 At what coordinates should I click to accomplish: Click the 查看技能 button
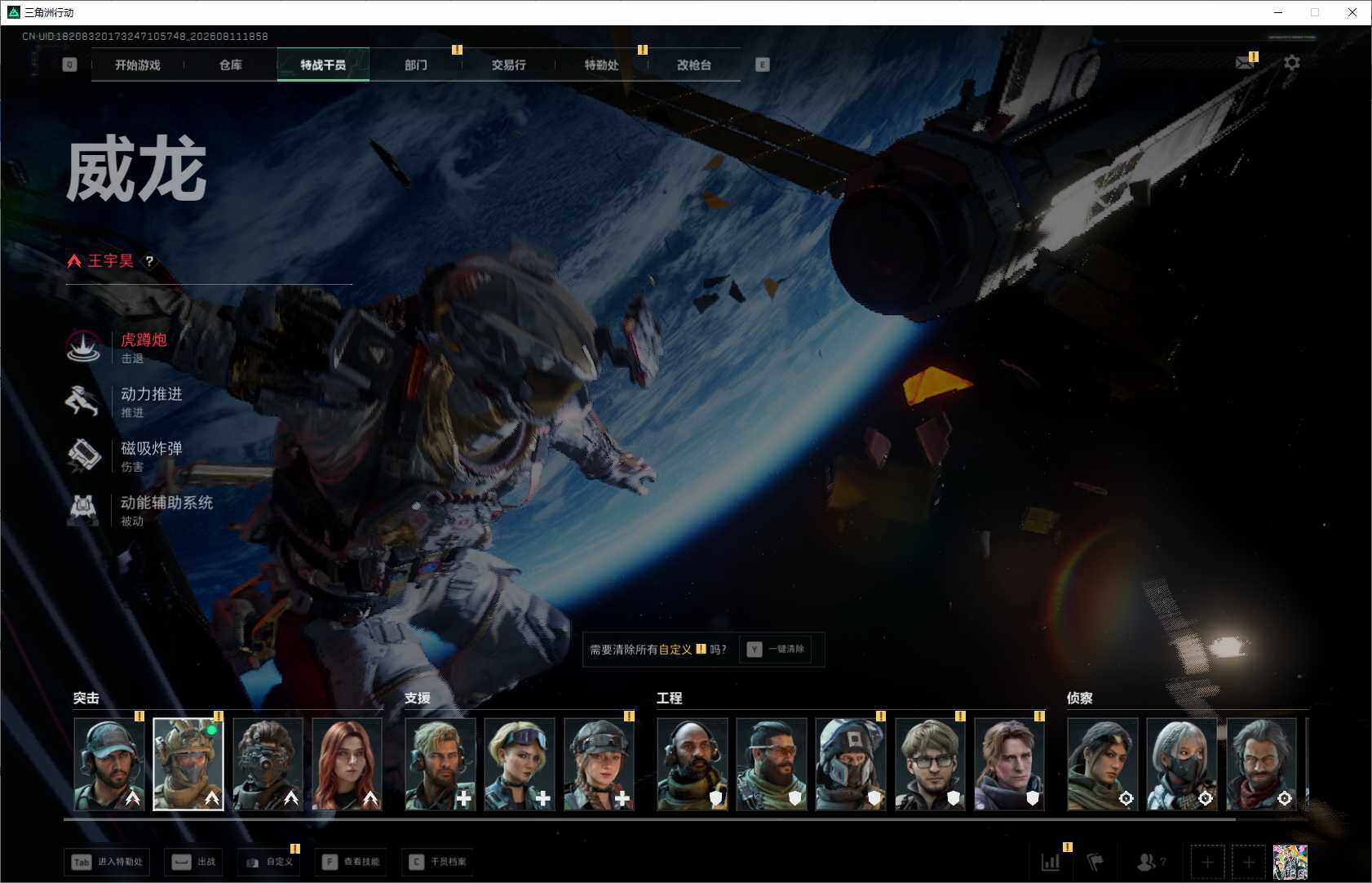click(350, 862)
